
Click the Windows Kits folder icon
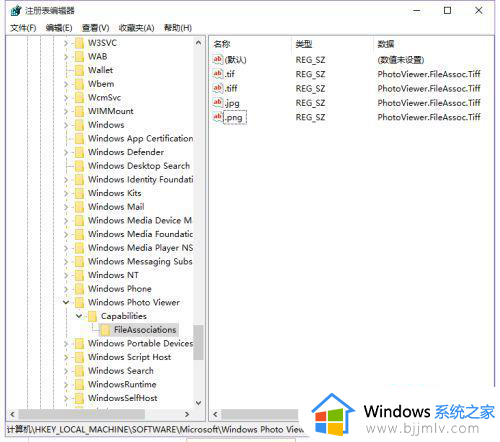point(79,193)
